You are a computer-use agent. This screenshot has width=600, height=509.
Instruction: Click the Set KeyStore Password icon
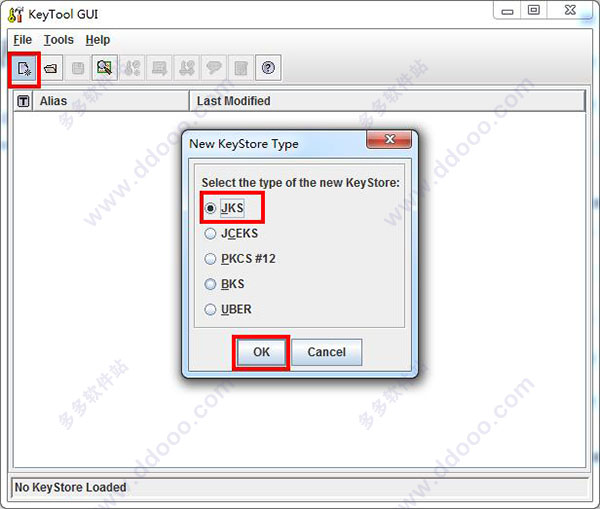coord(214,68)
